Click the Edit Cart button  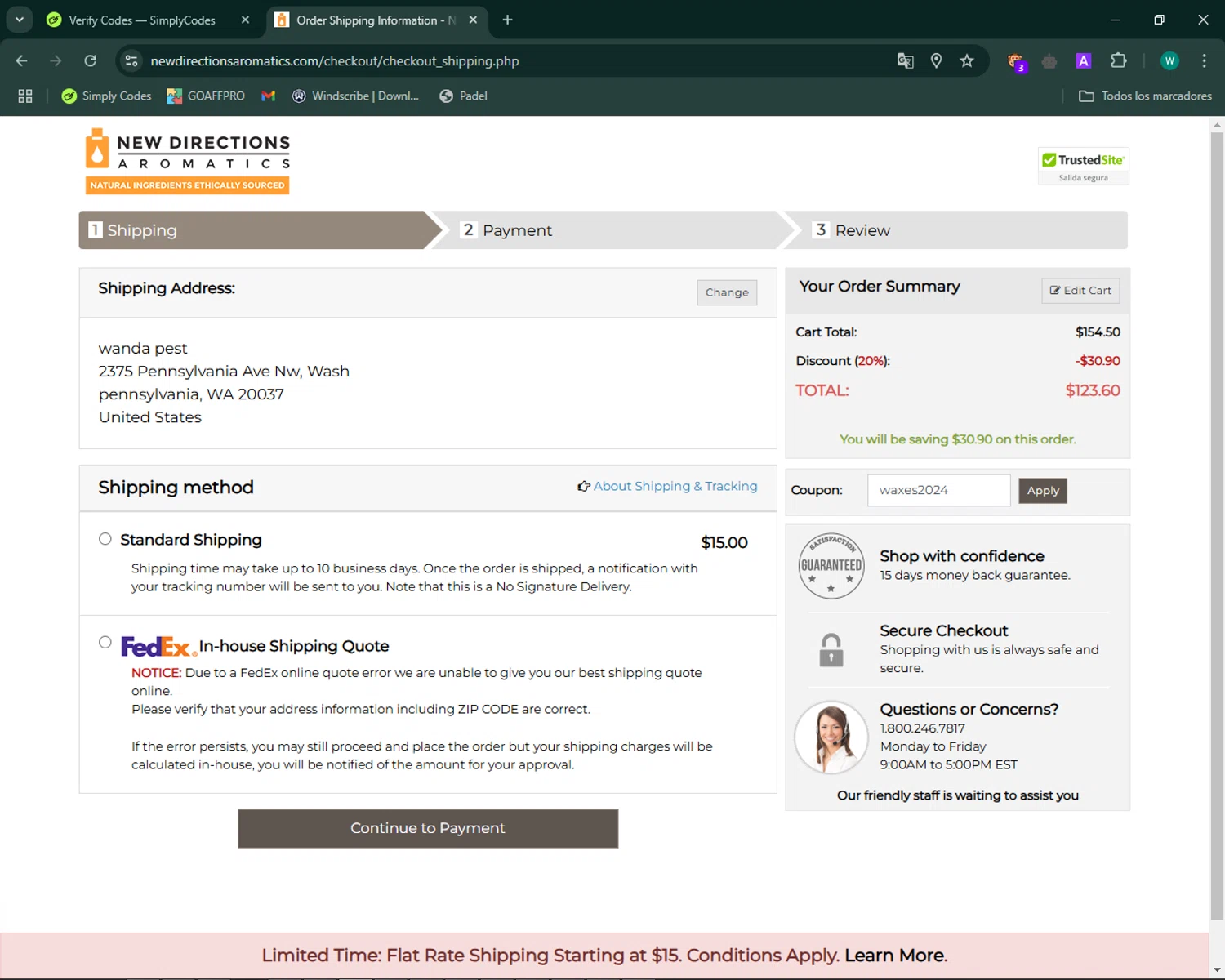click(x=1080, y=291)
